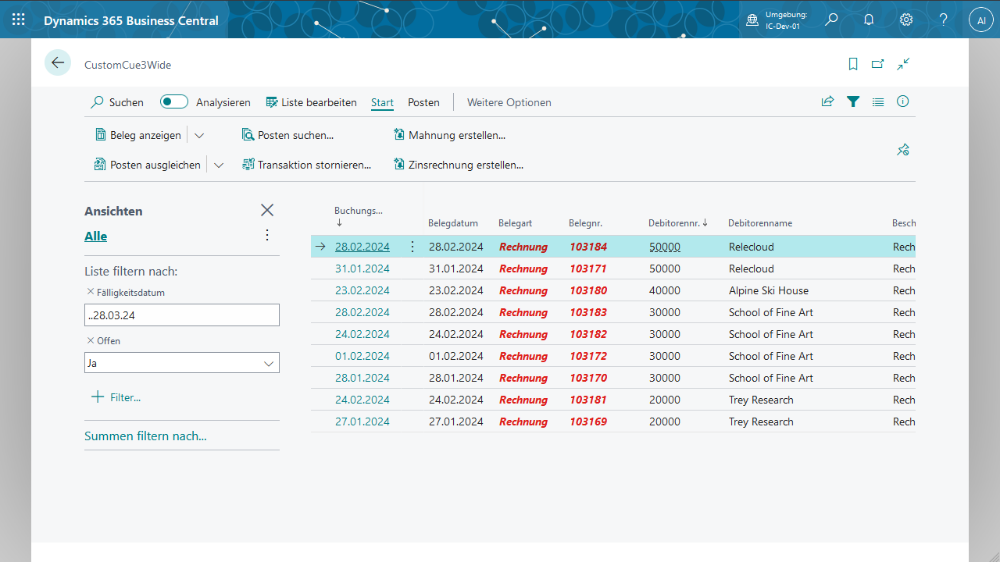Open the app launcher waffle menu
The height and width of the screenshot is (562, 1000).
coord(18,20)
